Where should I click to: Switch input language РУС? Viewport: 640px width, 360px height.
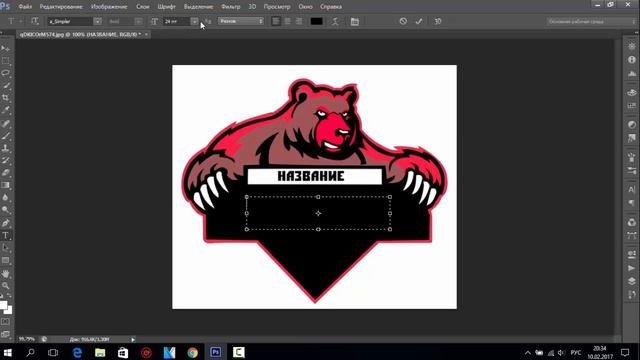[576, 352]
